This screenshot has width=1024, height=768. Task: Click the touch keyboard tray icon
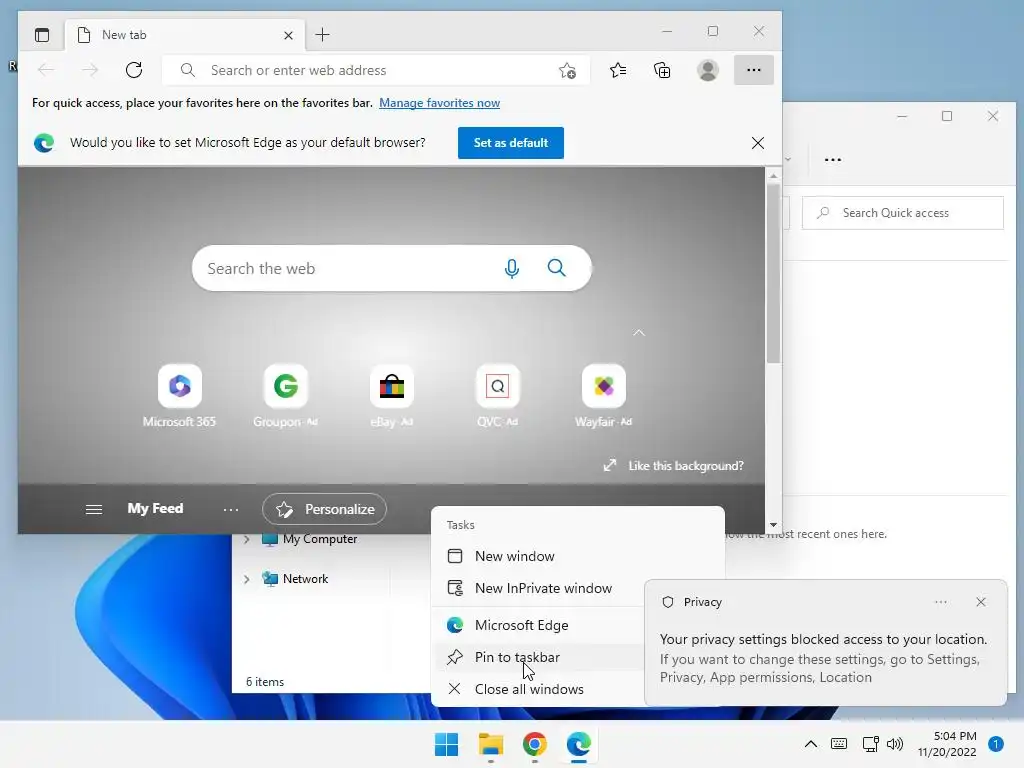pos(839,744)
